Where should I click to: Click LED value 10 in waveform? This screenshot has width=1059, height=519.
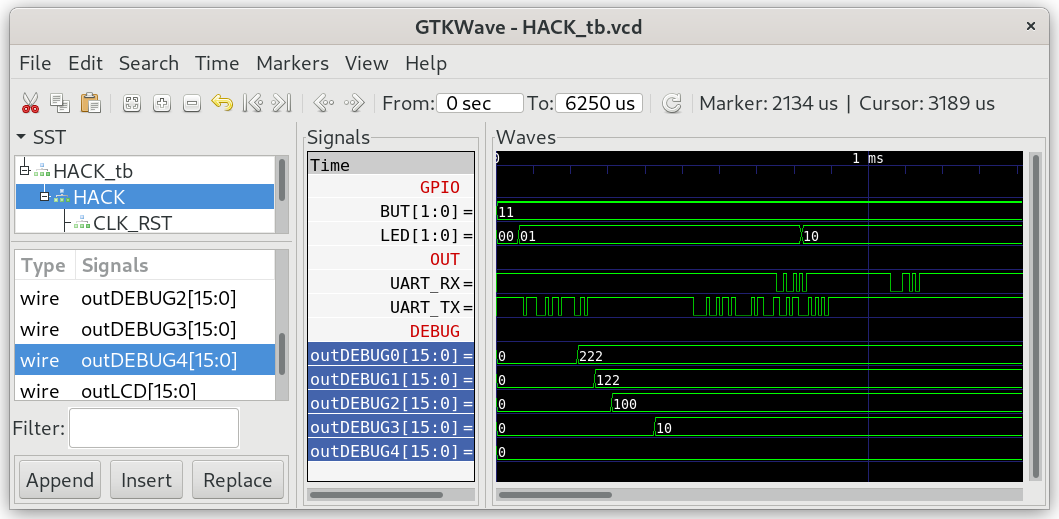click(x=811, y=236)
